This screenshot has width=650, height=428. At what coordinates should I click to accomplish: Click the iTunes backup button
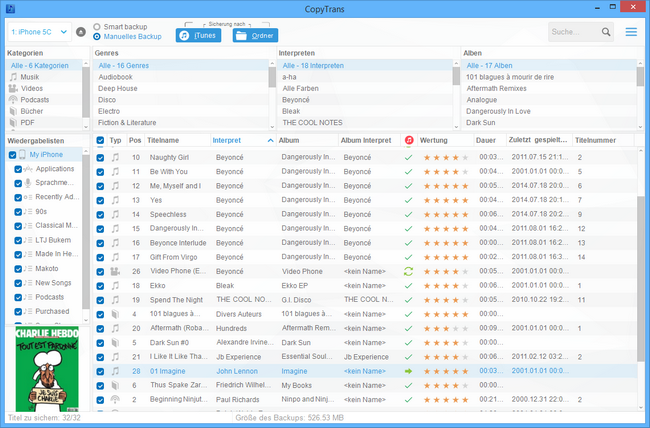pos(198,35)
